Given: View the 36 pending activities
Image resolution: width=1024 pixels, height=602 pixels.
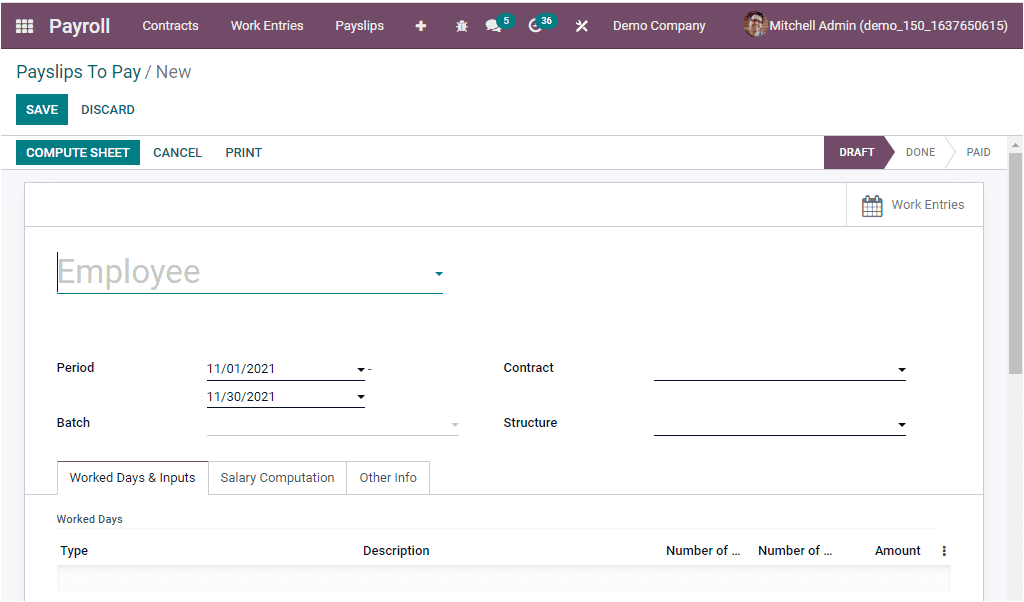Looking at the screenshot, I should [536, 25].
